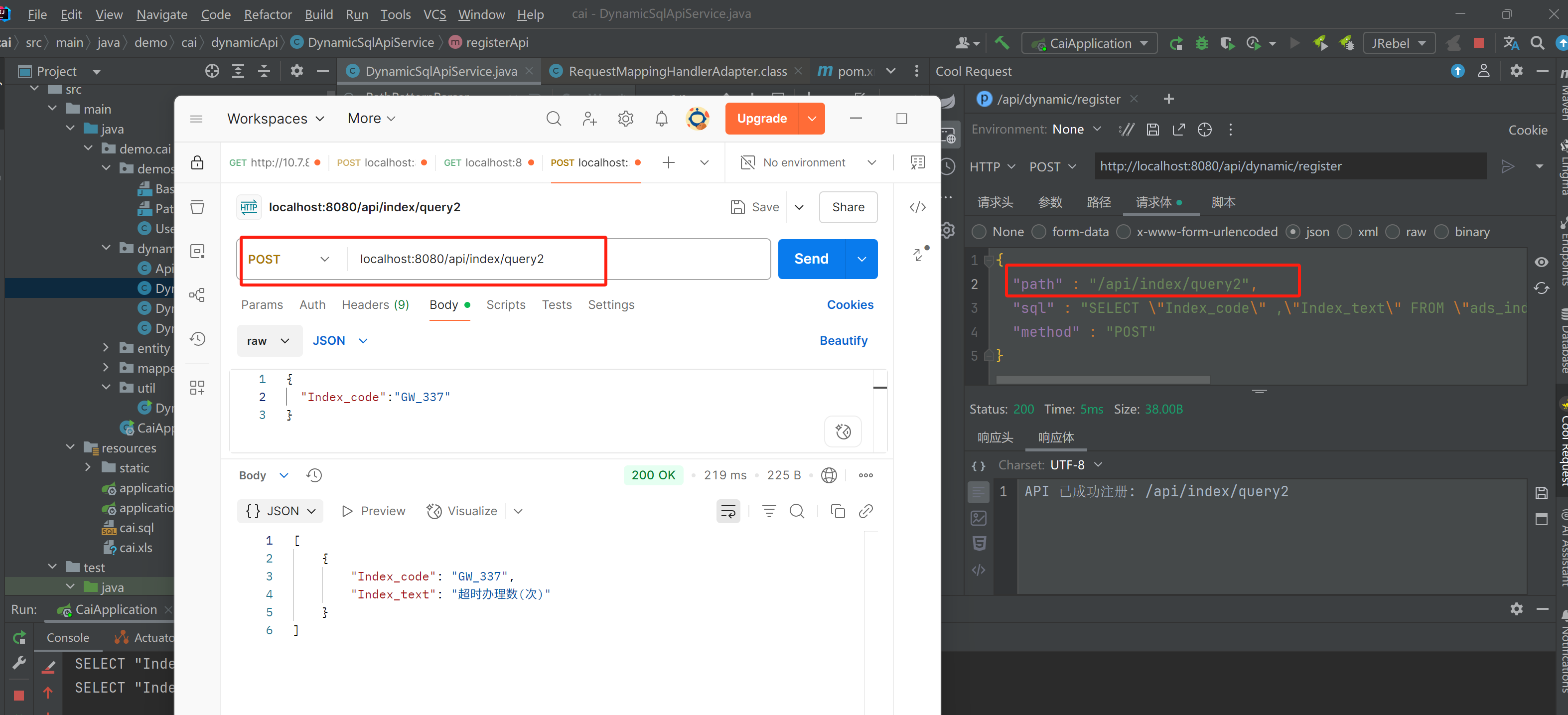Click the Send button in Postman
Image resolution: width=1568 pixels, height=715 pixels.
[811, 259]
